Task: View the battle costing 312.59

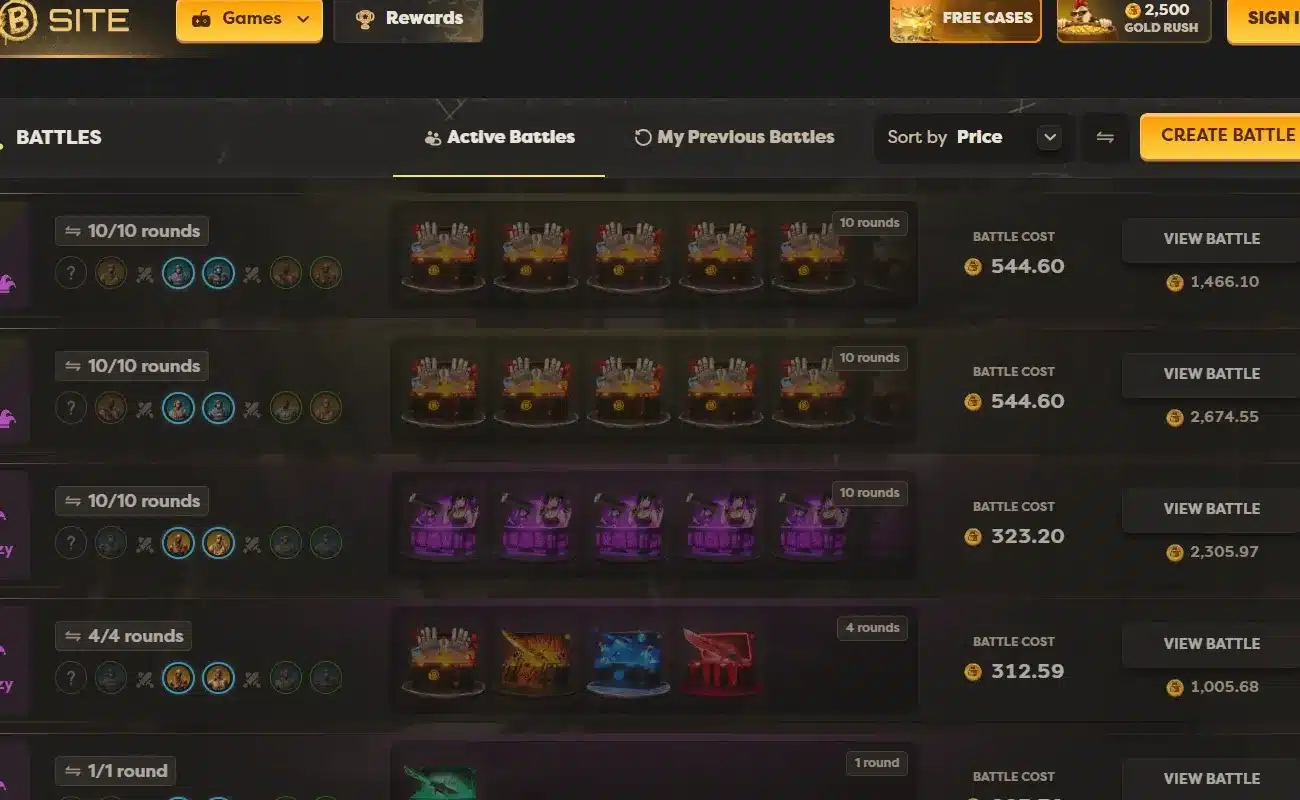Action: point(1211,644)
